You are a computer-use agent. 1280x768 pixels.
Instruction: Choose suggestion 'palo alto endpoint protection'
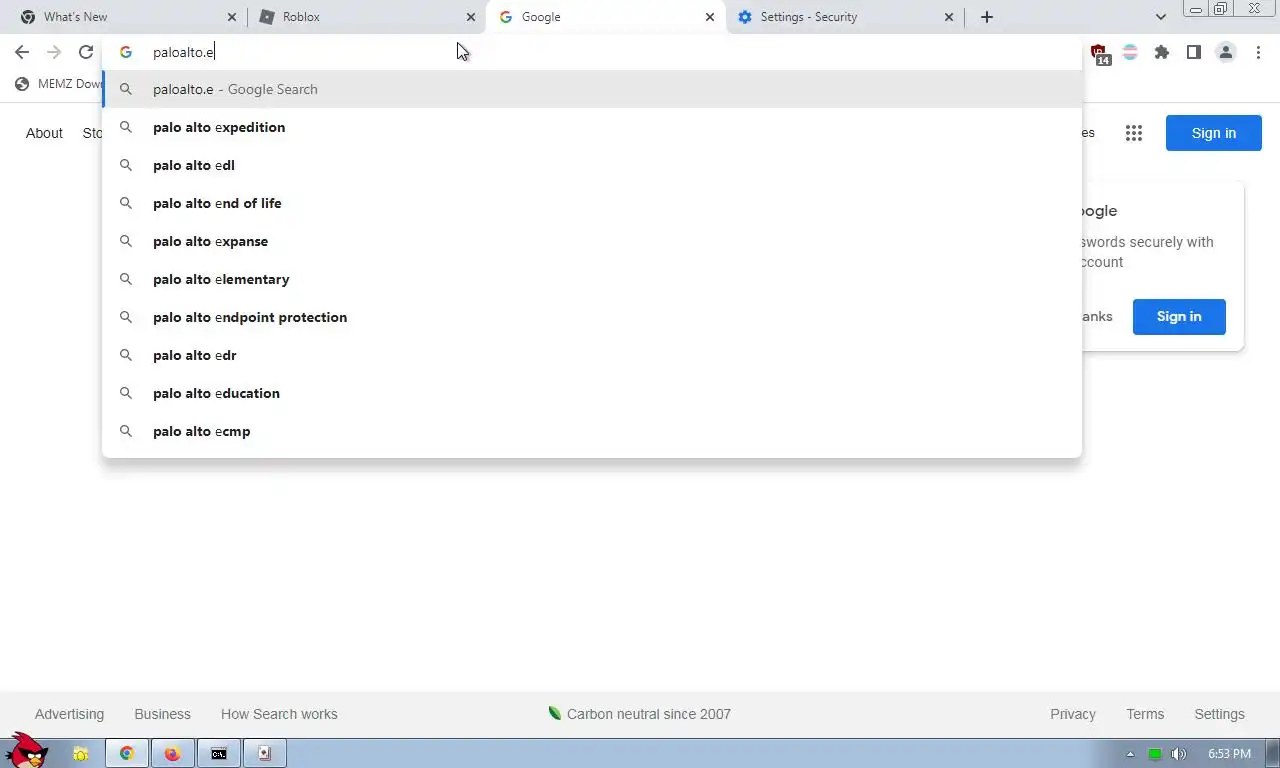(592, 317)
